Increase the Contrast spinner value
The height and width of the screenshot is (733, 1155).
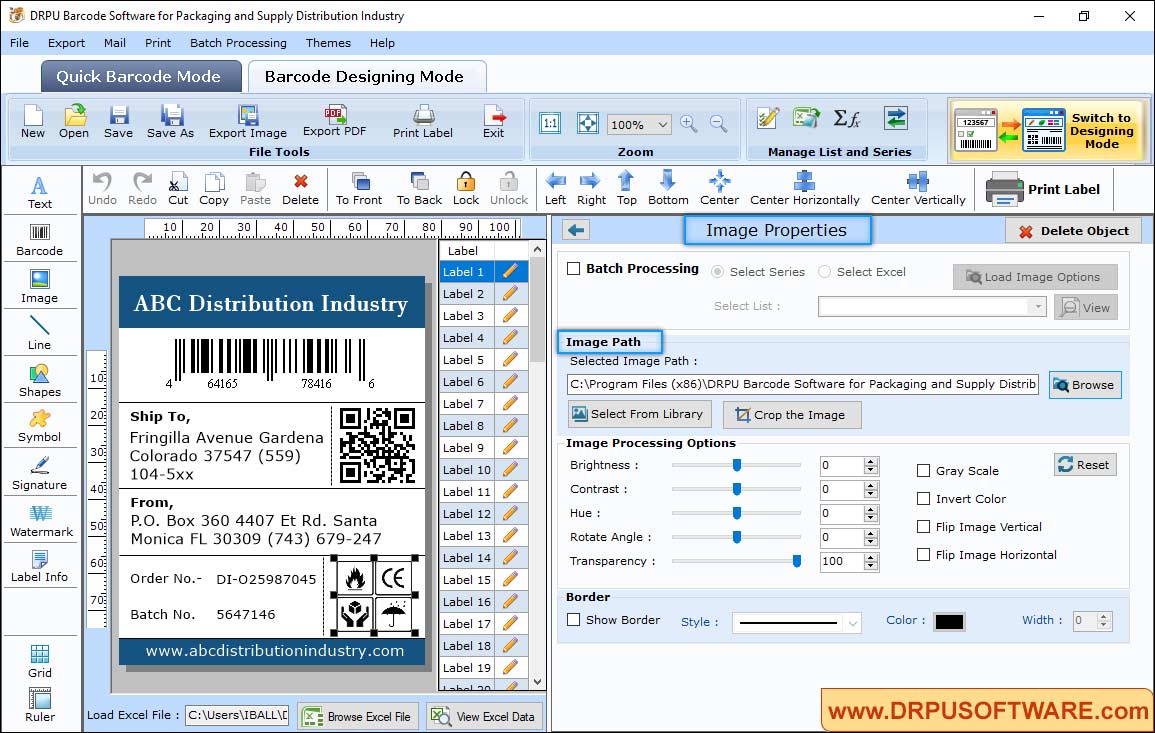[x=871, y=485]
